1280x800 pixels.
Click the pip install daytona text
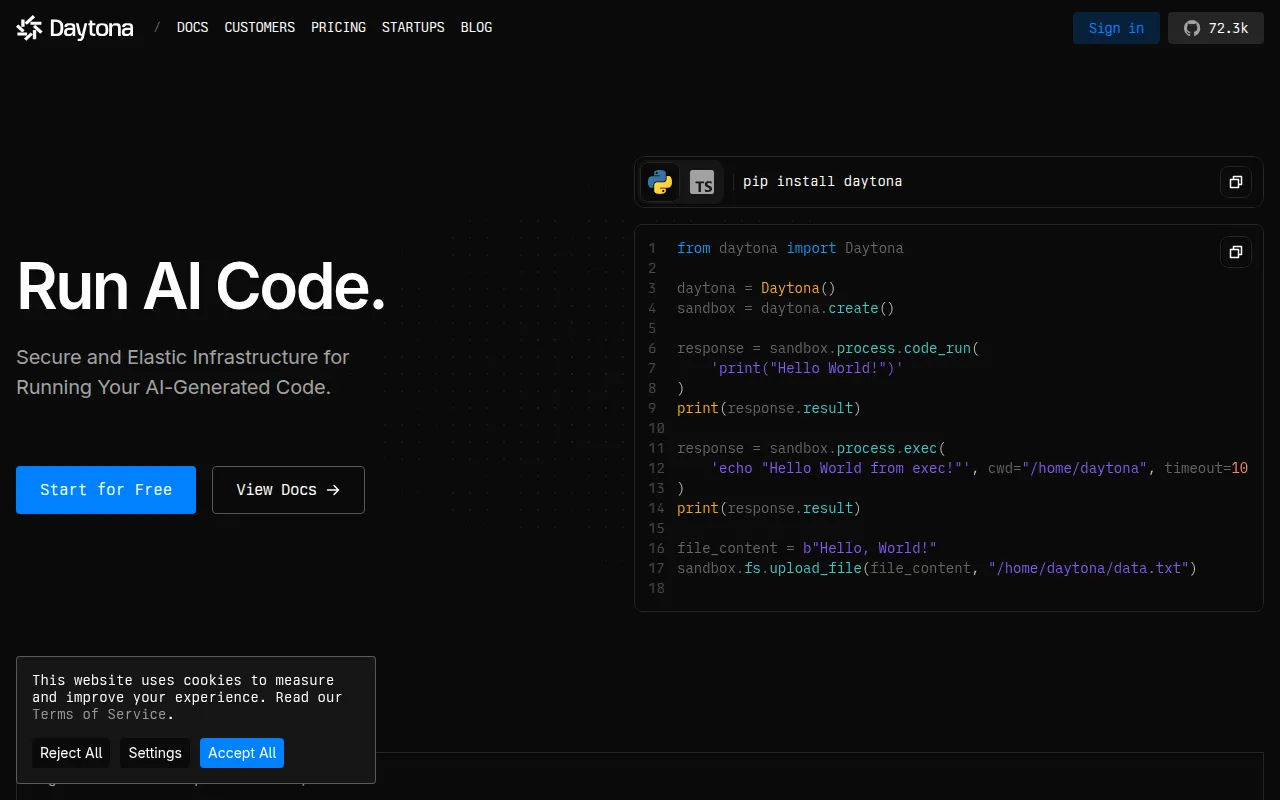coord(823,182)
